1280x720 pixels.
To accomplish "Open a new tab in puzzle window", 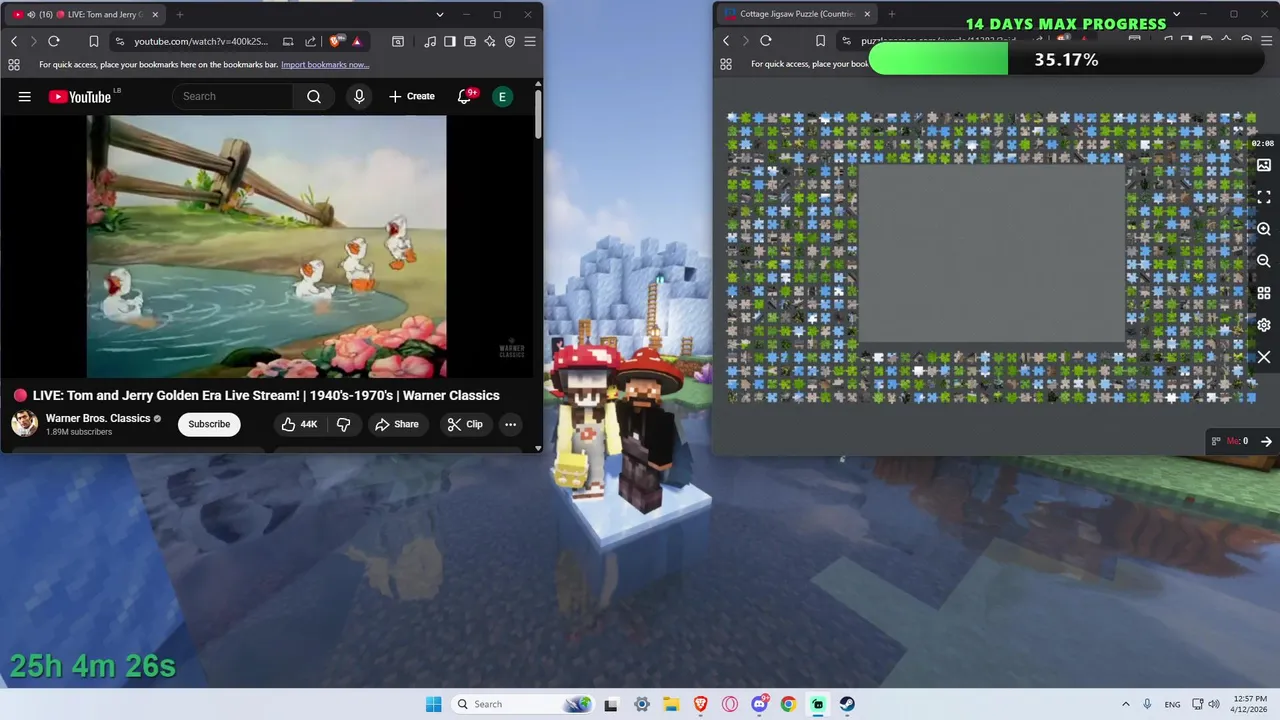I will [892, 14].
